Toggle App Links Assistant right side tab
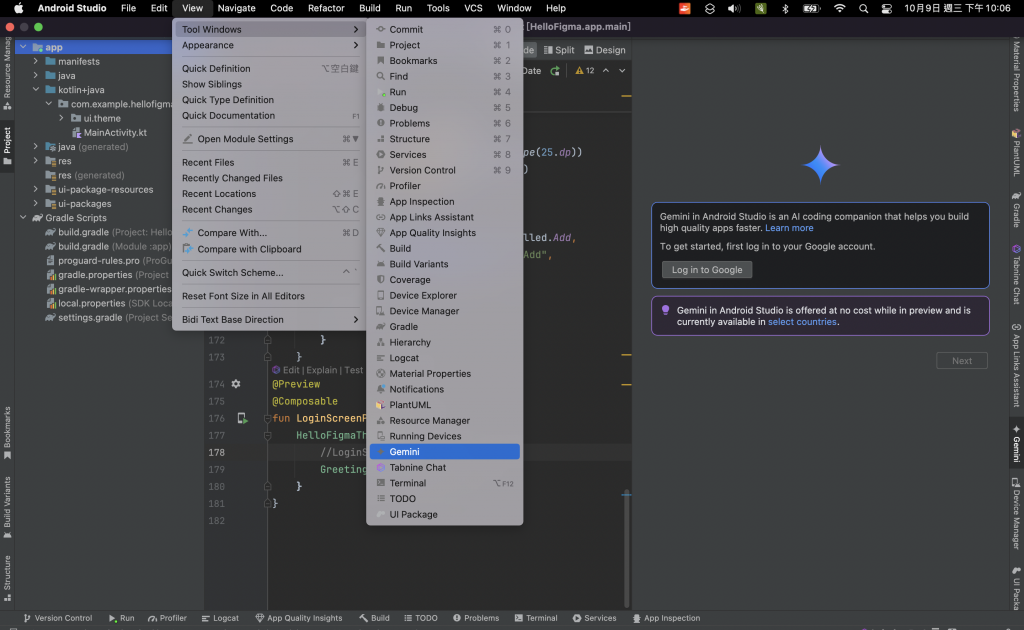Screen dimensions: 1024x630 point(1016,364)
